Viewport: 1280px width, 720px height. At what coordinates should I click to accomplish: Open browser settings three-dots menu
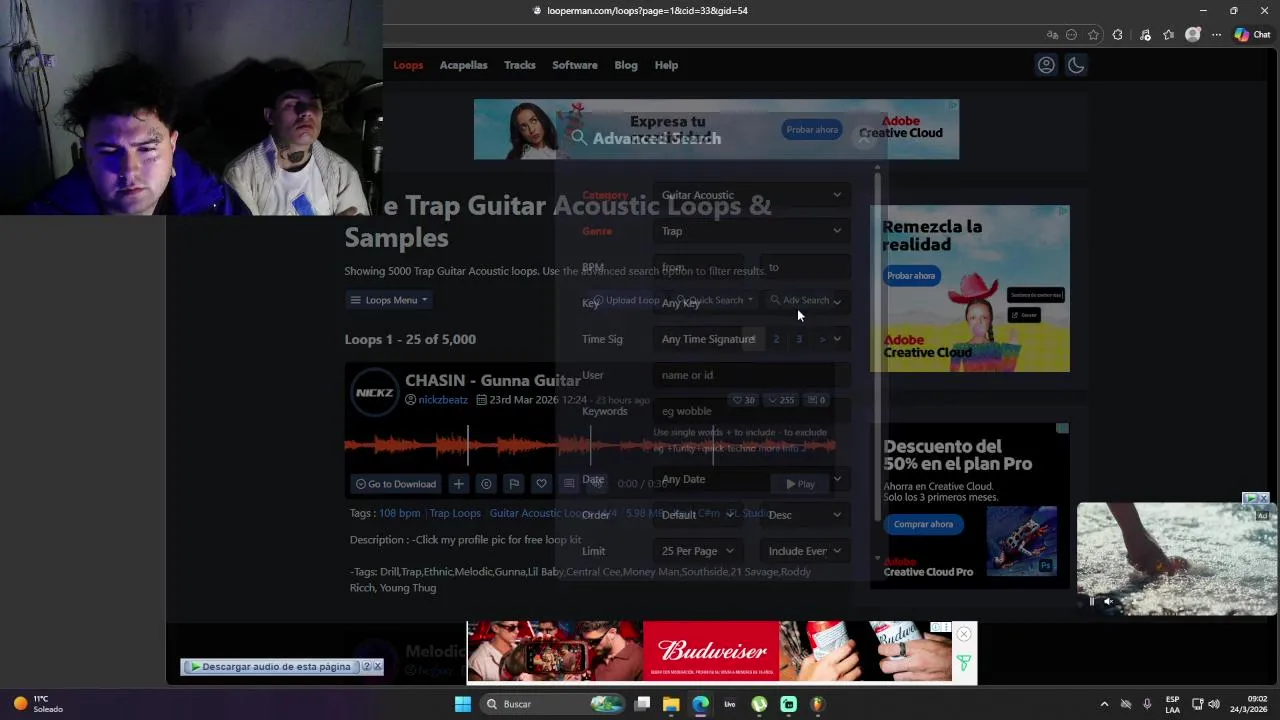coord(1216,35)
